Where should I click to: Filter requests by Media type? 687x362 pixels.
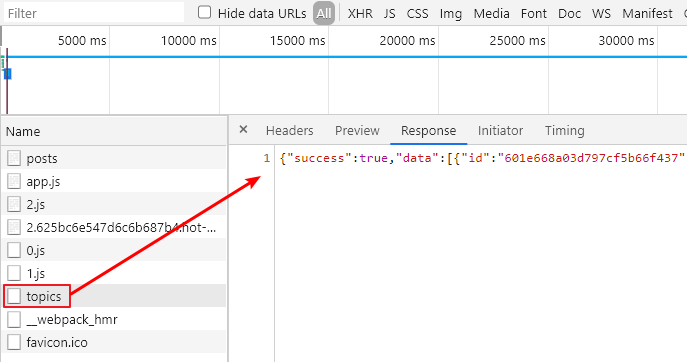pos(492,13)
